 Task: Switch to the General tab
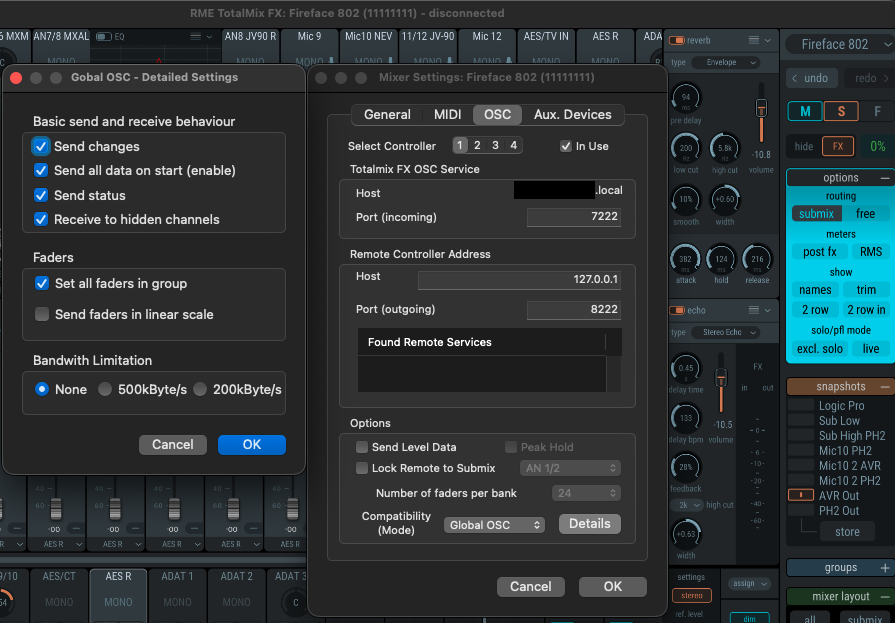point(387,115)
